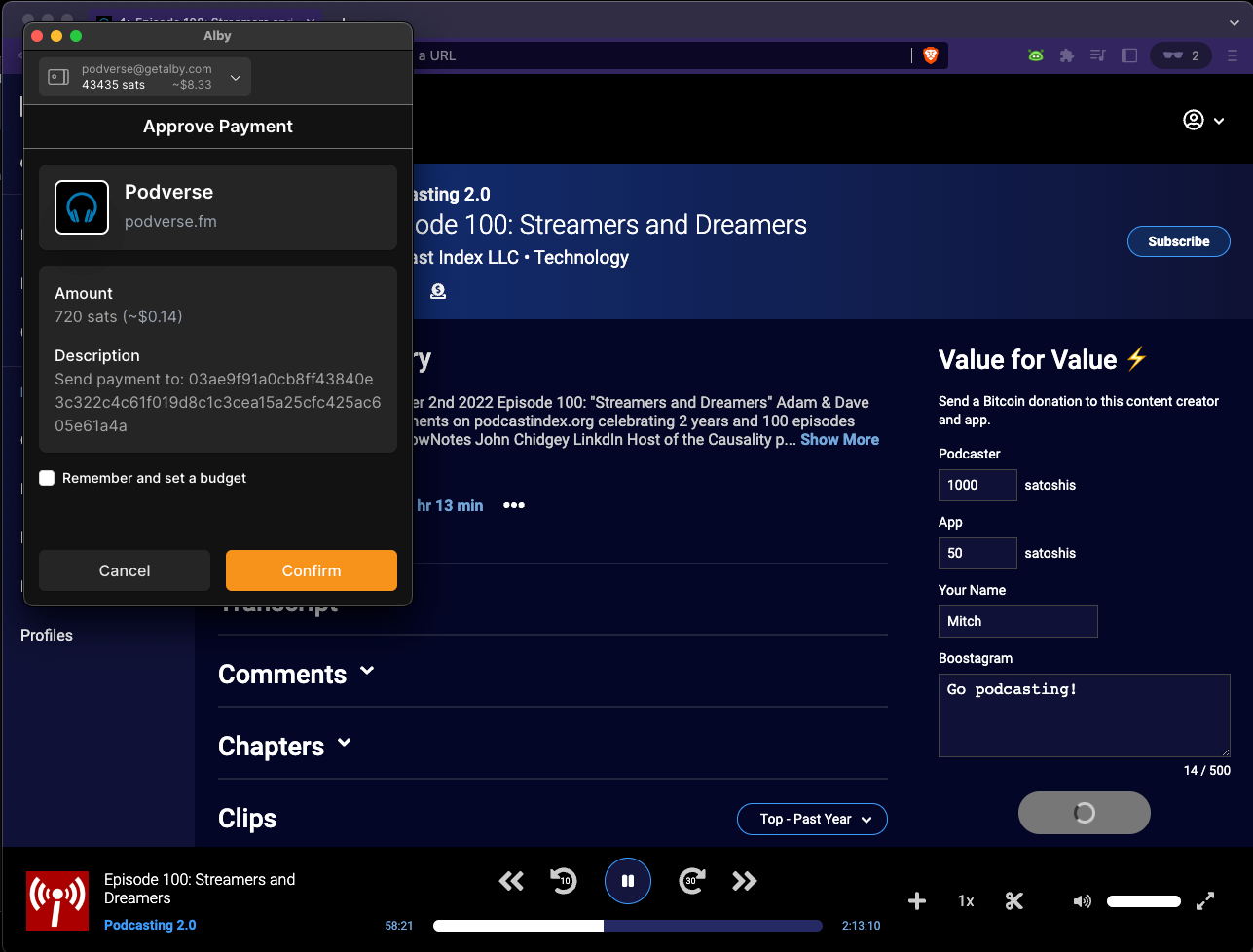The width and height of the screenshot is (1253, 952).
Task: Toggle the browser sidebar panel icon
Action: tap(1129, 55)
